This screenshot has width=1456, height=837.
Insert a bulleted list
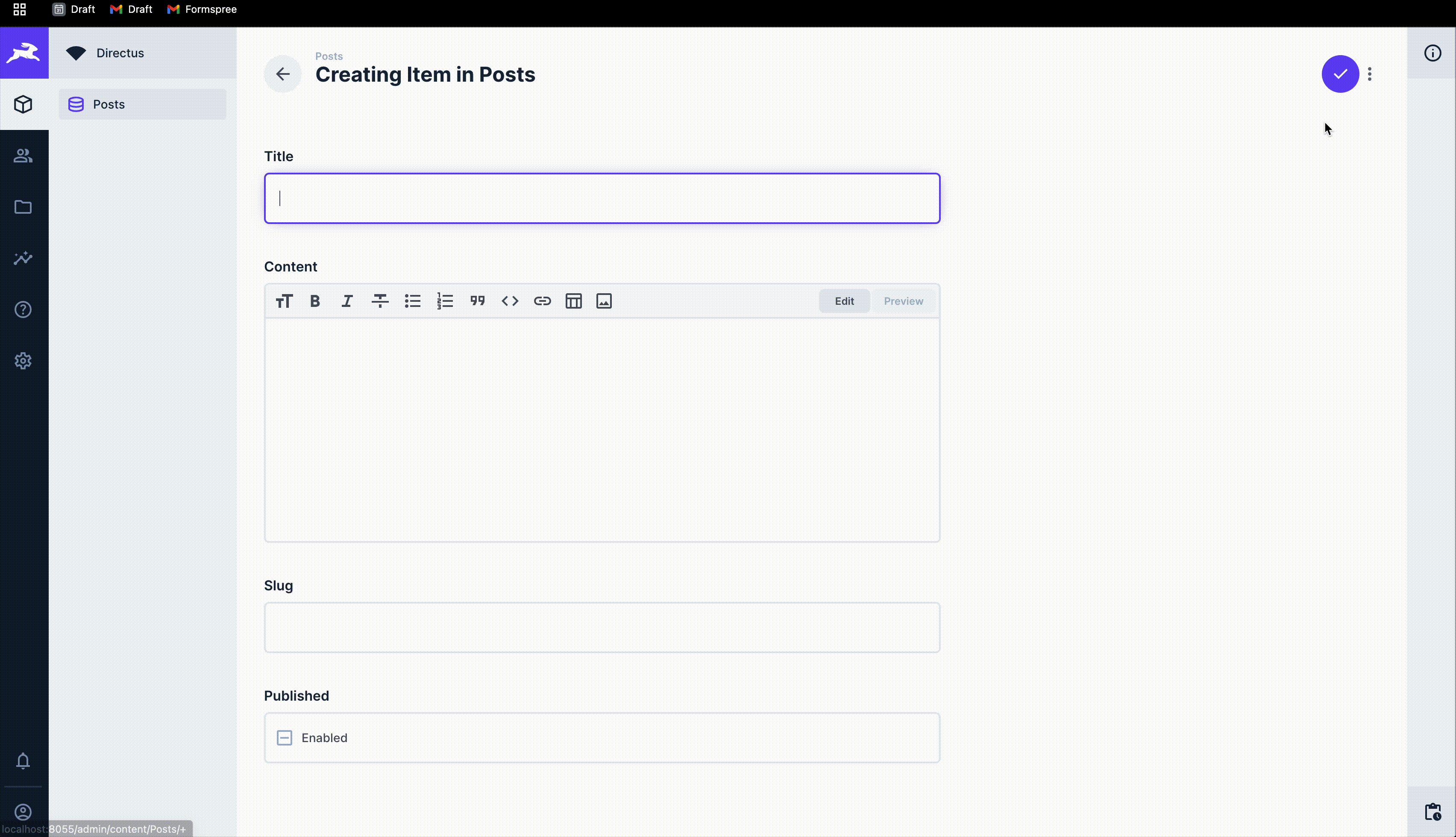pos(412,301)
